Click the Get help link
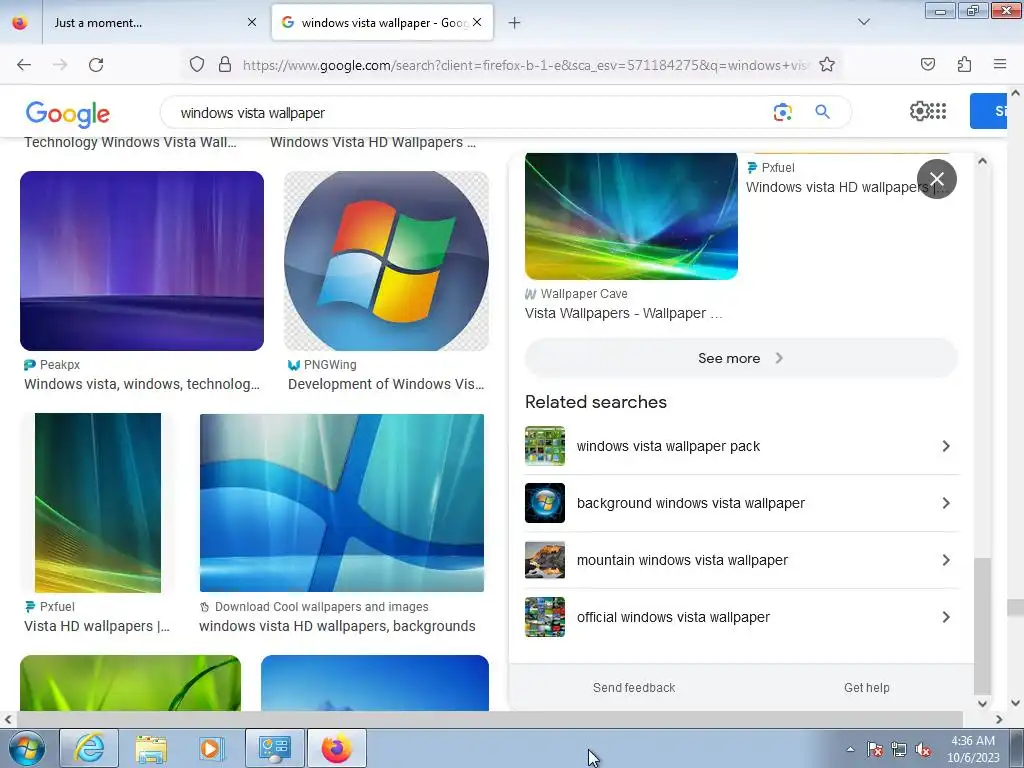Image resolution: width=1024 pixels, height=768 pixels. (867, 688)
